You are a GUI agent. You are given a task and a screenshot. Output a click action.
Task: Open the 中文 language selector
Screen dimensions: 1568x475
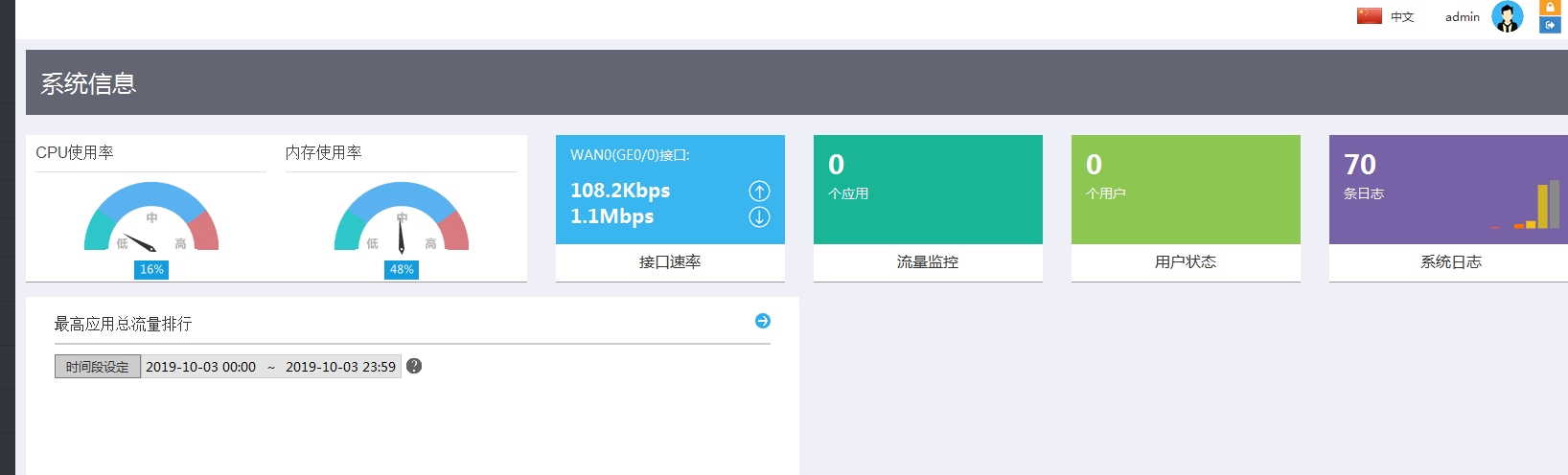click(1402, 17)
